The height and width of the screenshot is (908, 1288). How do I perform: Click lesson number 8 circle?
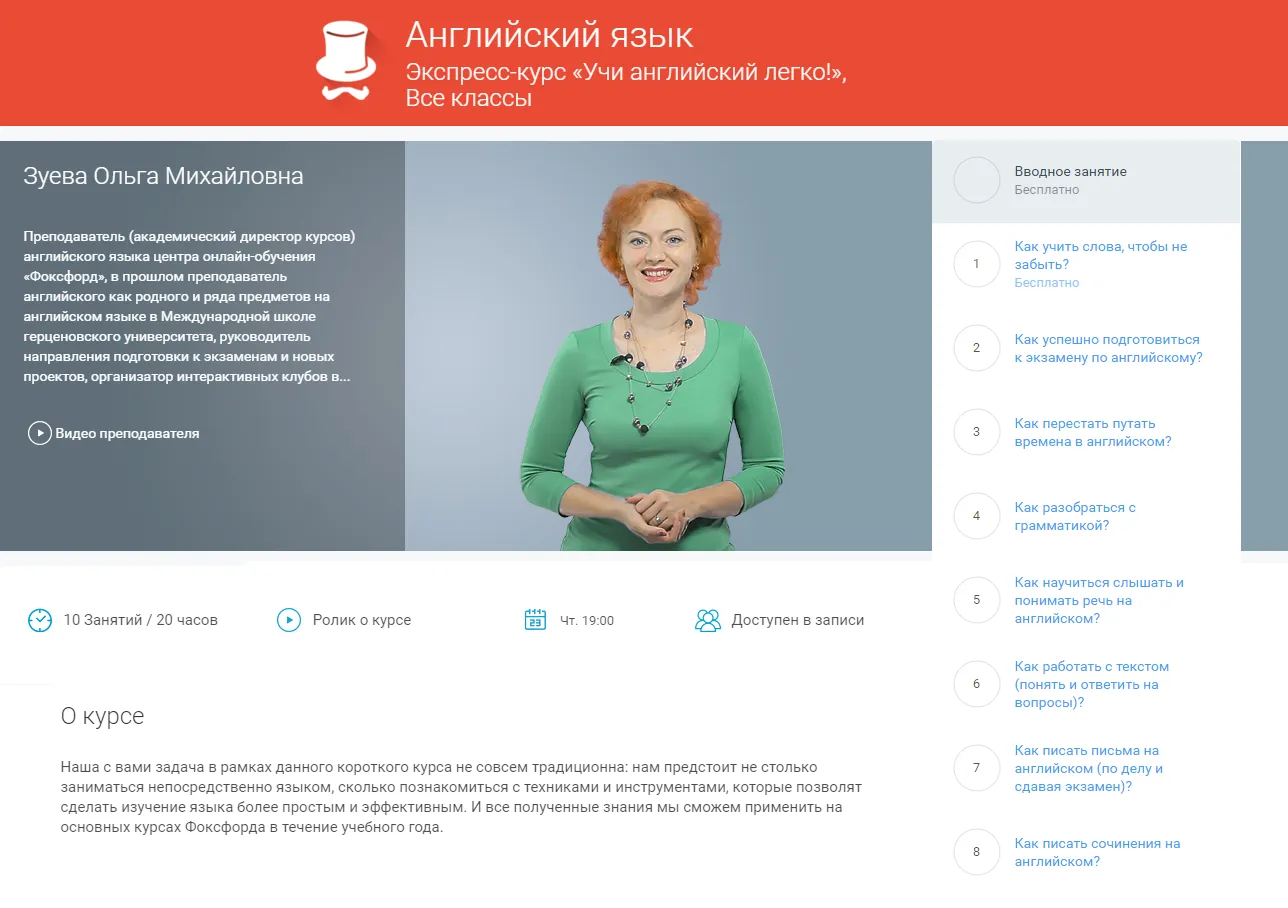pos(976,852)
